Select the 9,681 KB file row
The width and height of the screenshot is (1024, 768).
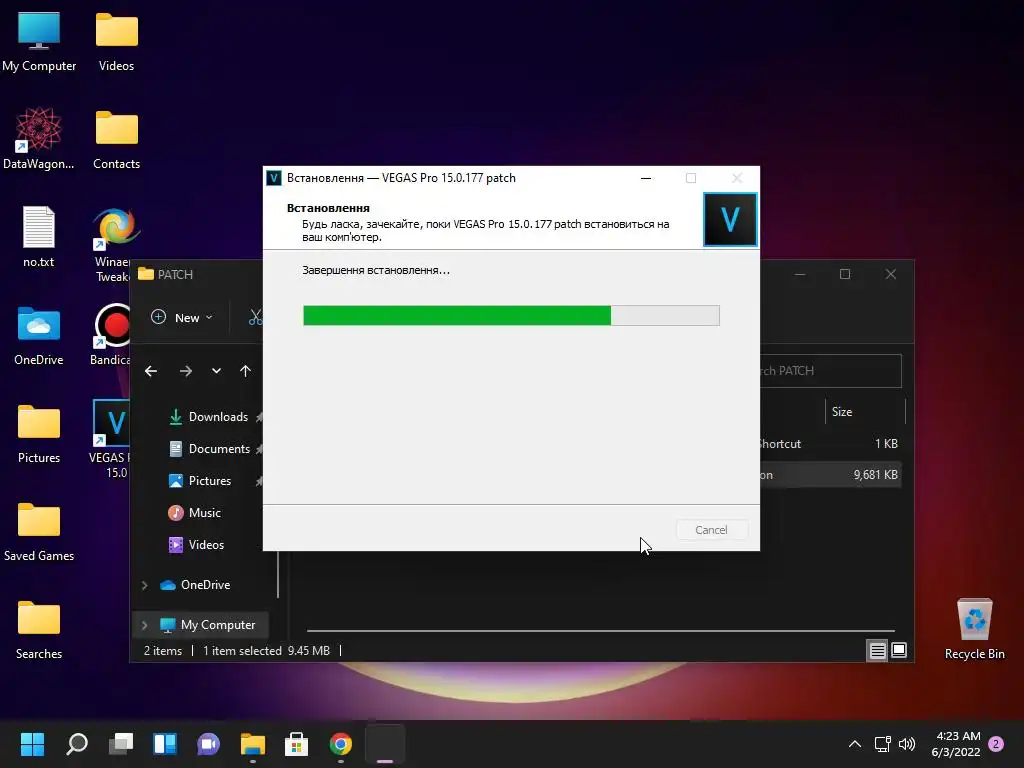pyautogui.click(x=831, y=475)
